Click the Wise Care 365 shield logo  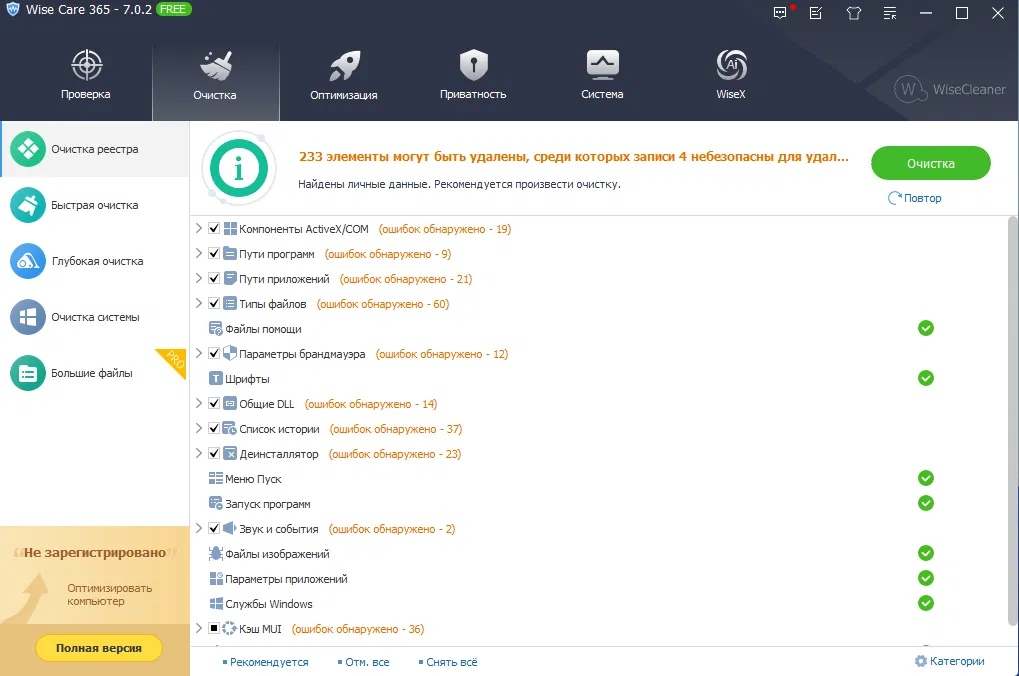click(12, 10)
